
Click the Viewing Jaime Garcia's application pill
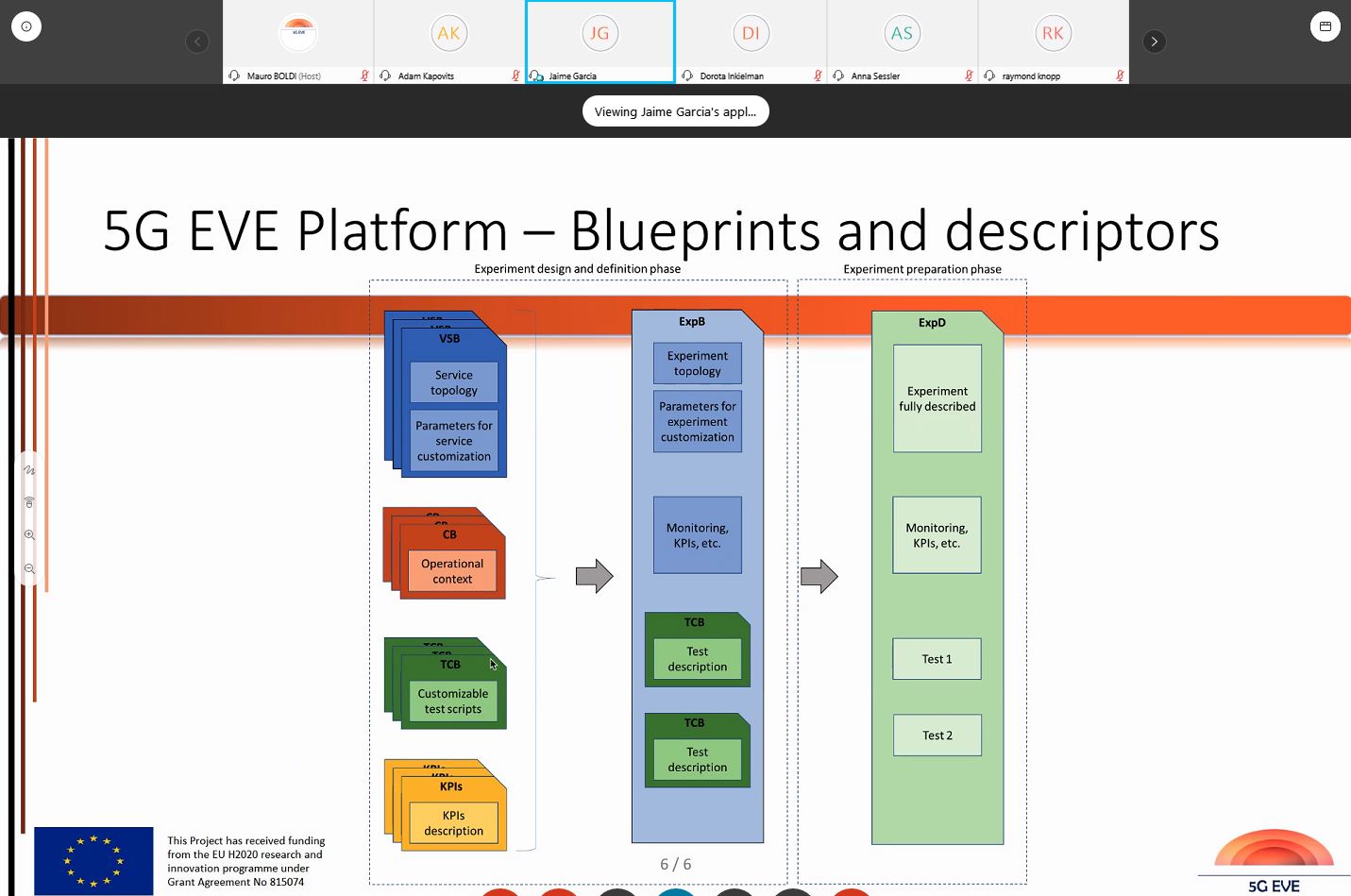(675, 111)
